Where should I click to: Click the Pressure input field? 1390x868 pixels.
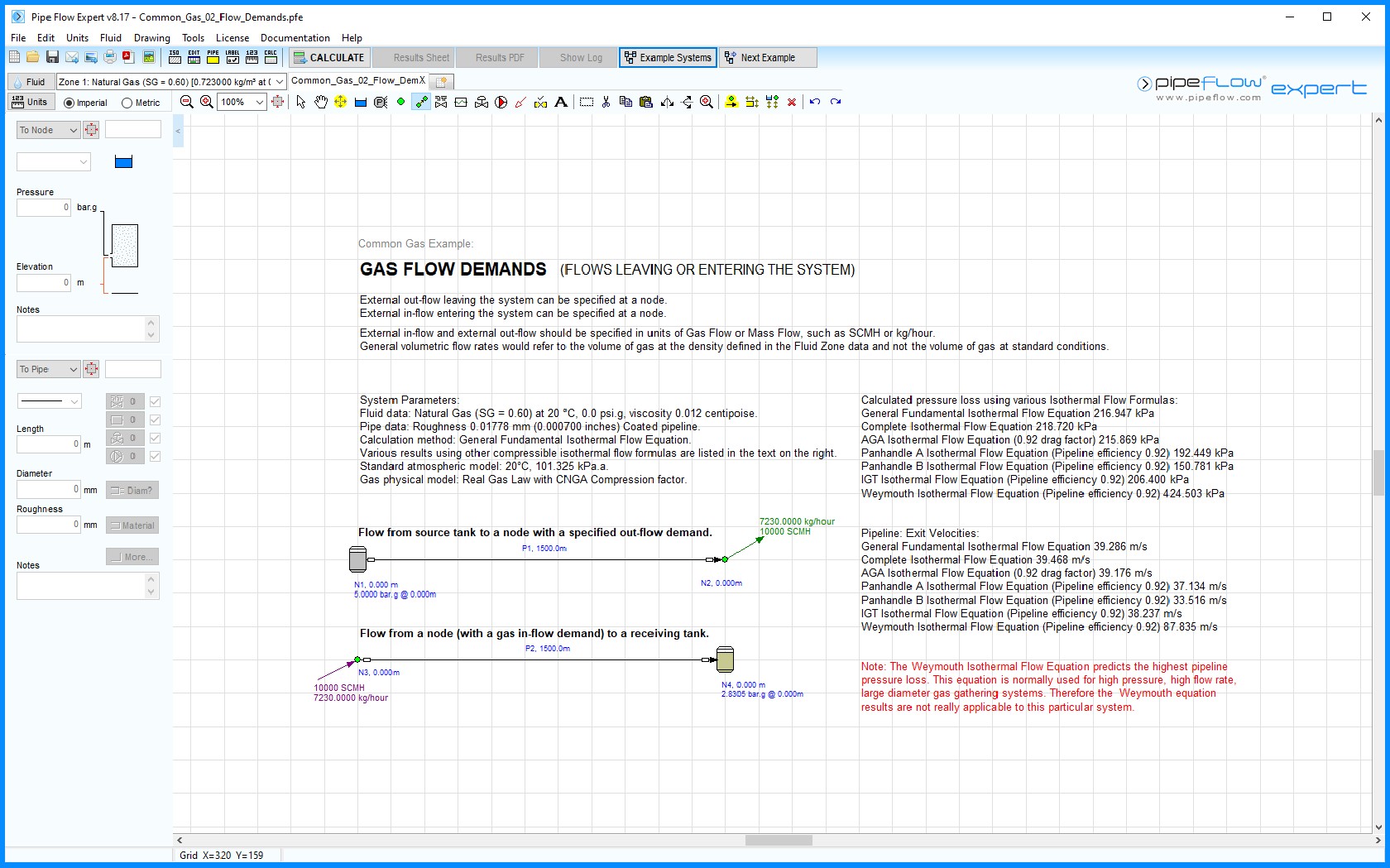44,208
